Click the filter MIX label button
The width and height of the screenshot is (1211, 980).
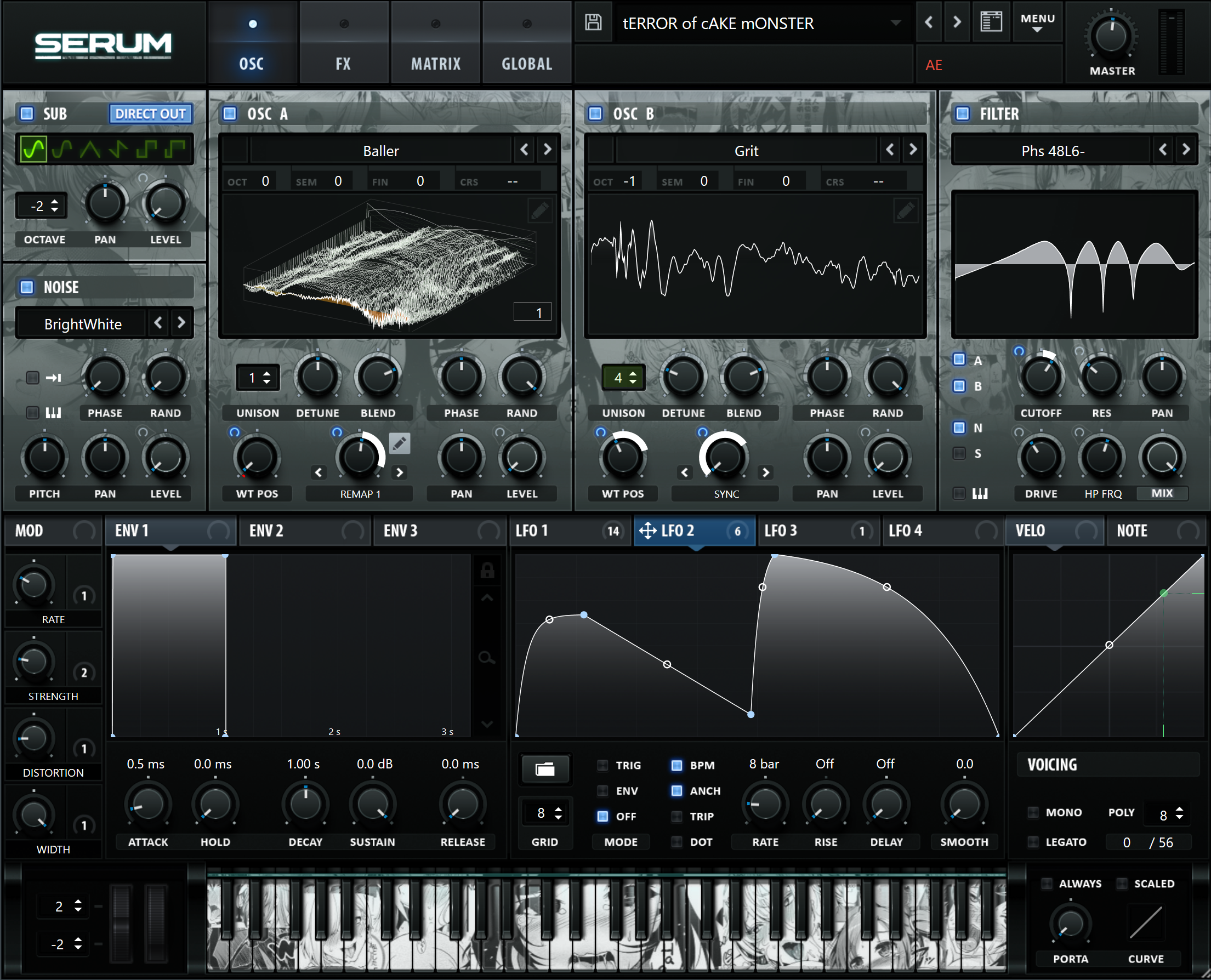(x=1162, y=493)
